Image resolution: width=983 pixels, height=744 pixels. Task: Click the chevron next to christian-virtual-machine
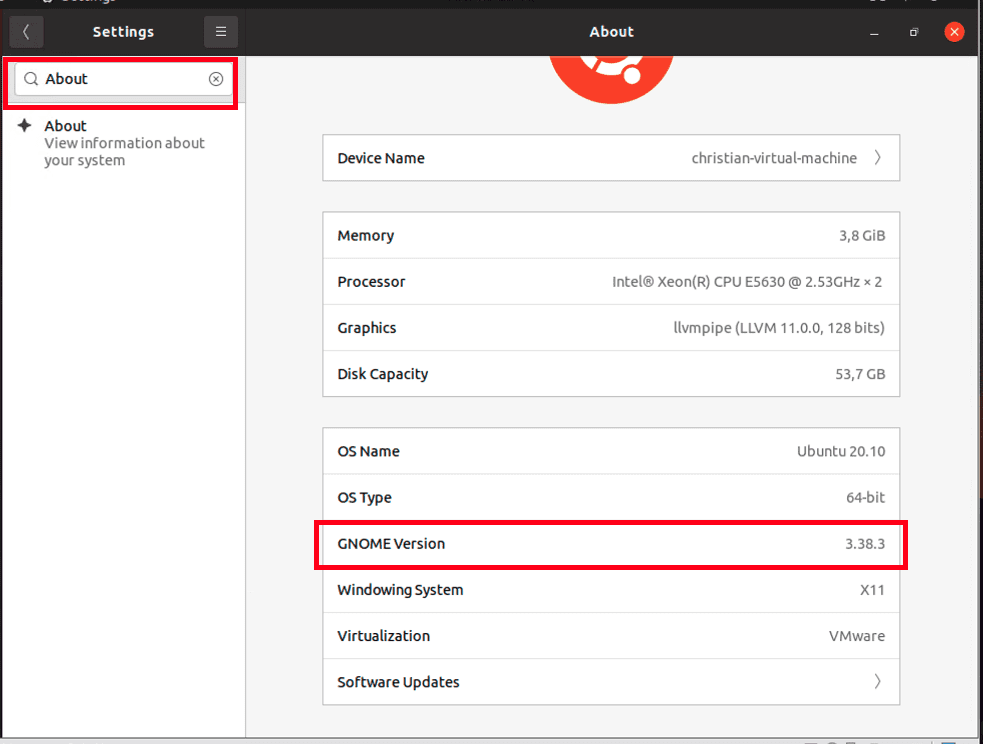point(877,158)
